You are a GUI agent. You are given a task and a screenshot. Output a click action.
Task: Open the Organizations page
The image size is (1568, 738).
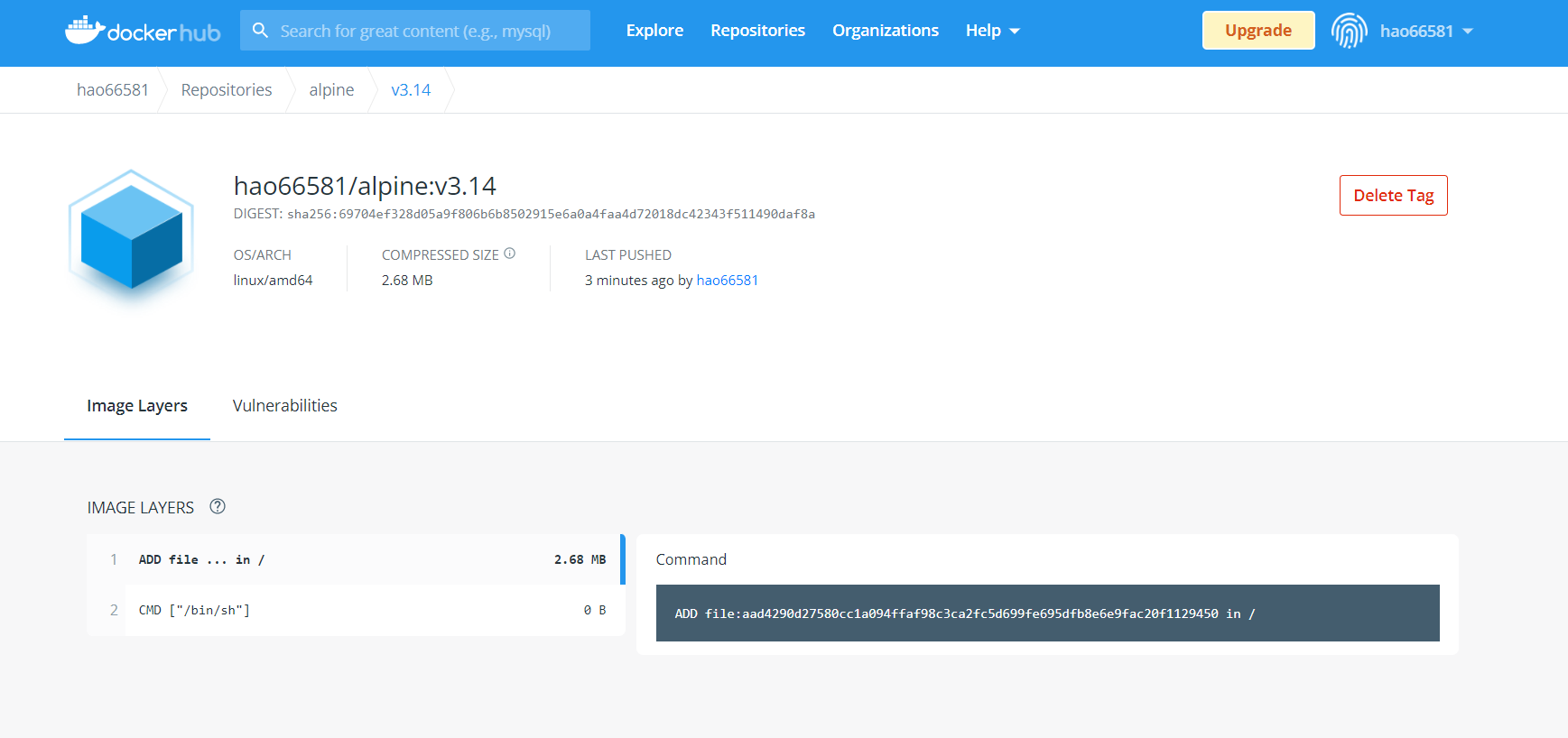pos(885,31)
